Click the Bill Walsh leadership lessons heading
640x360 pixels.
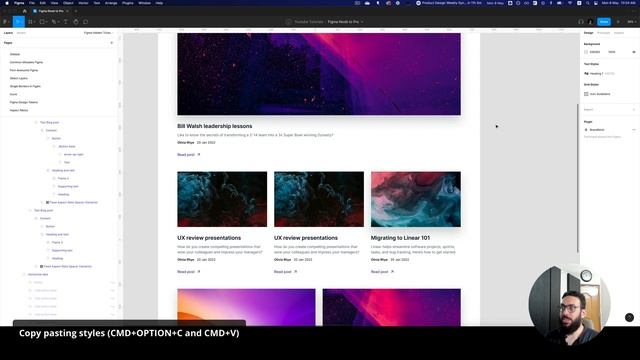[215, 126]
